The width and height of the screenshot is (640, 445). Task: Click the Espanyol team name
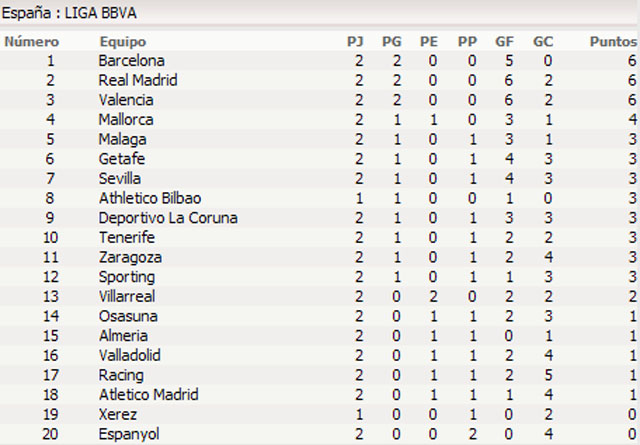pos(128,433)
